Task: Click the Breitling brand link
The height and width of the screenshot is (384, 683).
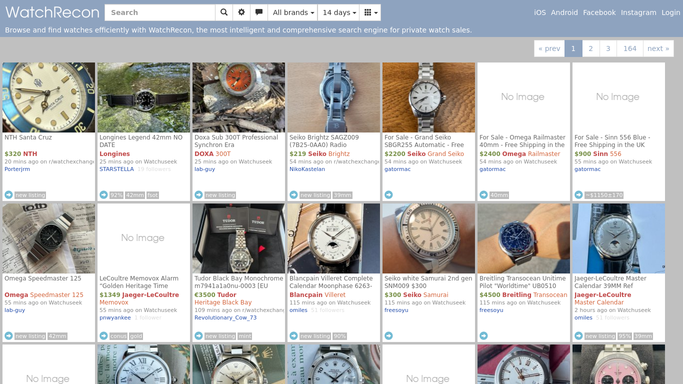Action: 517,295
